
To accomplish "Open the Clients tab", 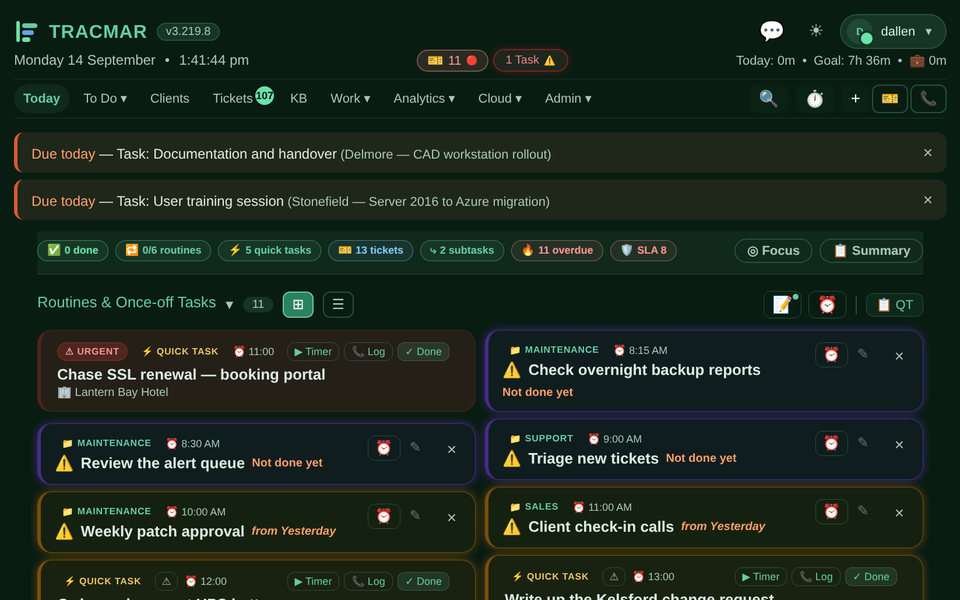I will [170, 99].
